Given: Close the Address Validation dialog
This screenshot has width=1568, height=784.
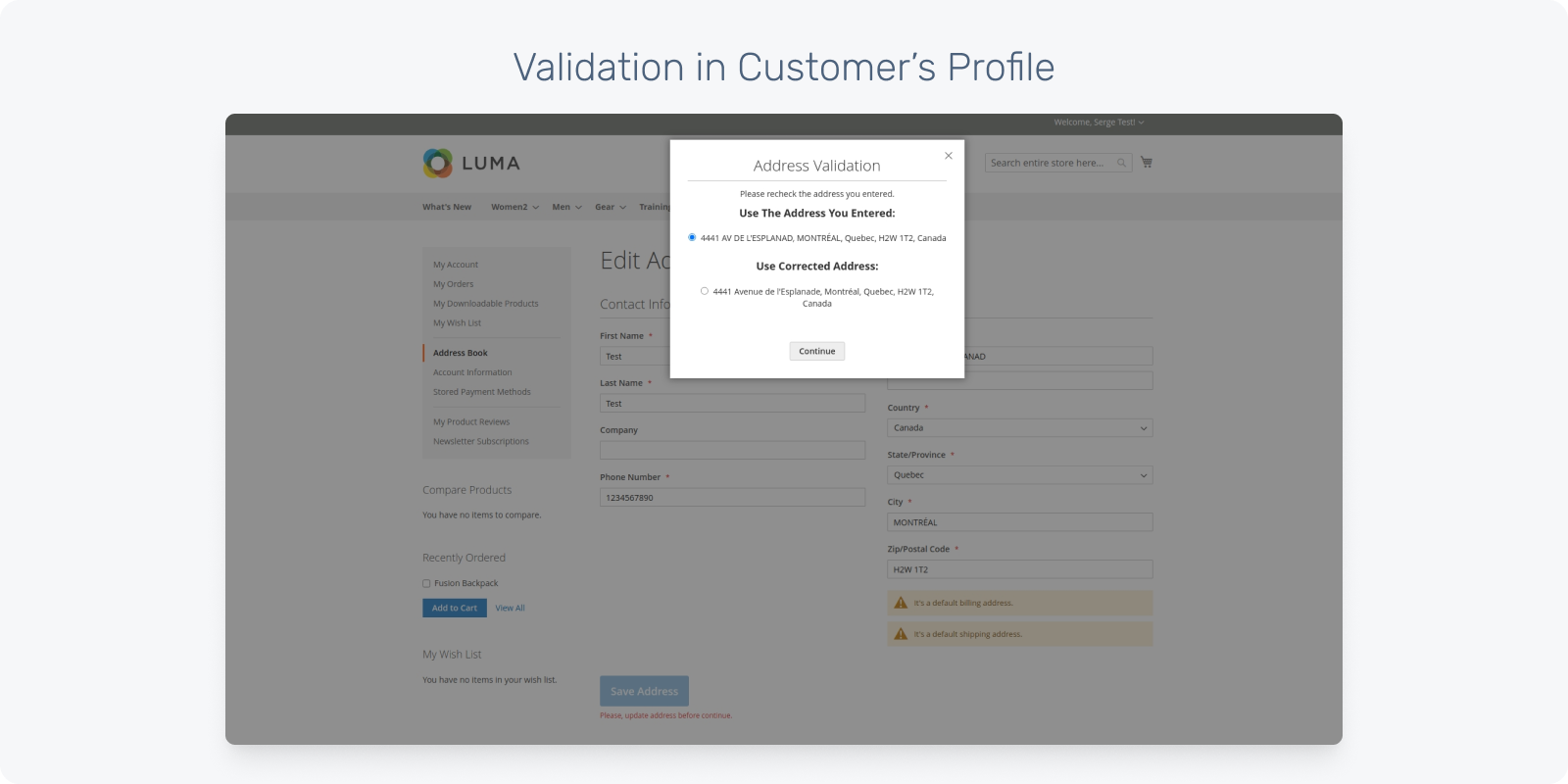Looking at the screenshot, I should point(949,156).
